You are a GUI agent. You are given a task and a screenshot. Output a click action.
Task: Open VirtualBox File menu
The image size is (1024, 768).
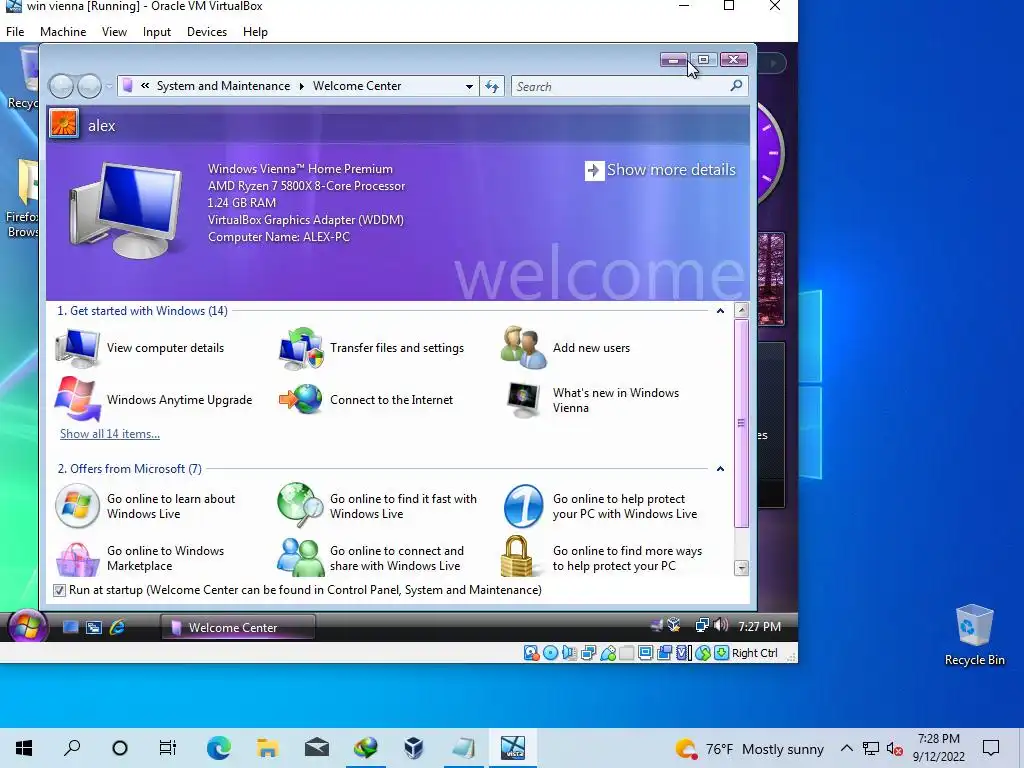click(15, 31)
